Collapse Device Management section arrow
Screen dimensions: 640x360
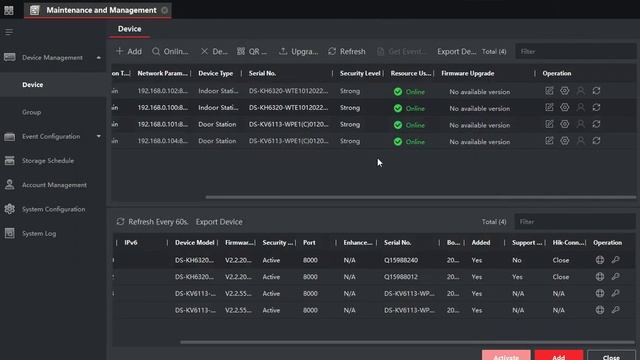point(98,58)
